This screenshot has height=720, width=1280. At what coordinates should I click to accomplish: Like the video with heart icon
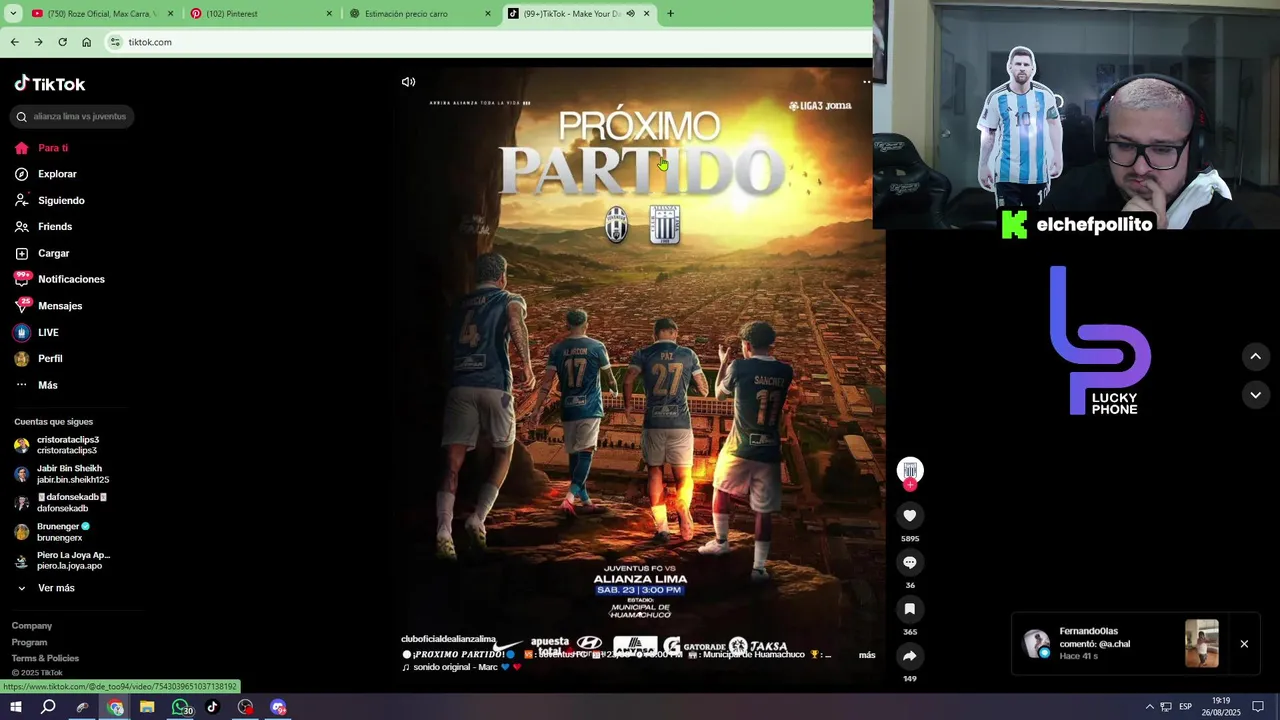(x=909, y=515)
